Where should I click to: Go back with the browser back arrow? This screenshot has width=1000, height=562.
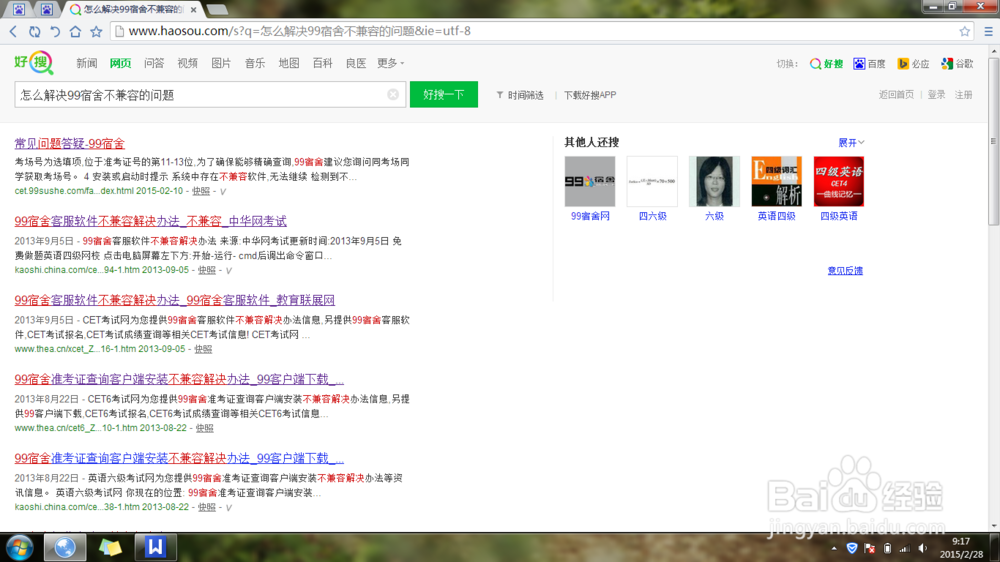13,31
